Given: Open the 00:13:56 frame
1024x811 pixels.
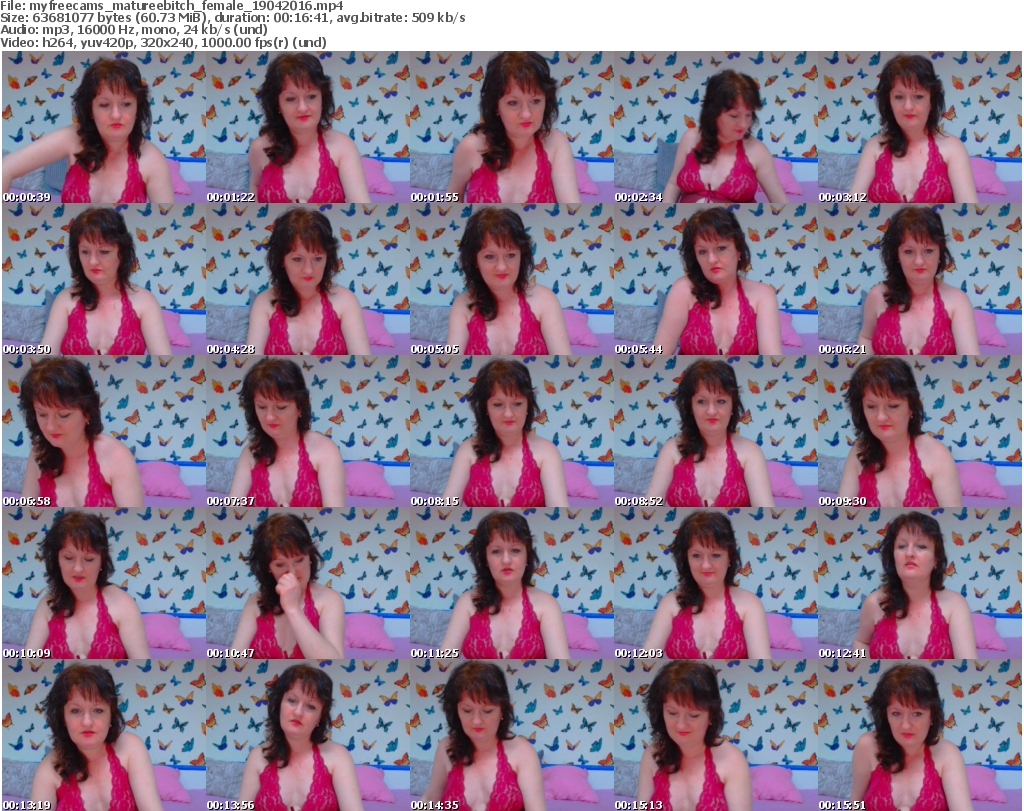Looking at the screenshot, I should (x=308, y=735).
